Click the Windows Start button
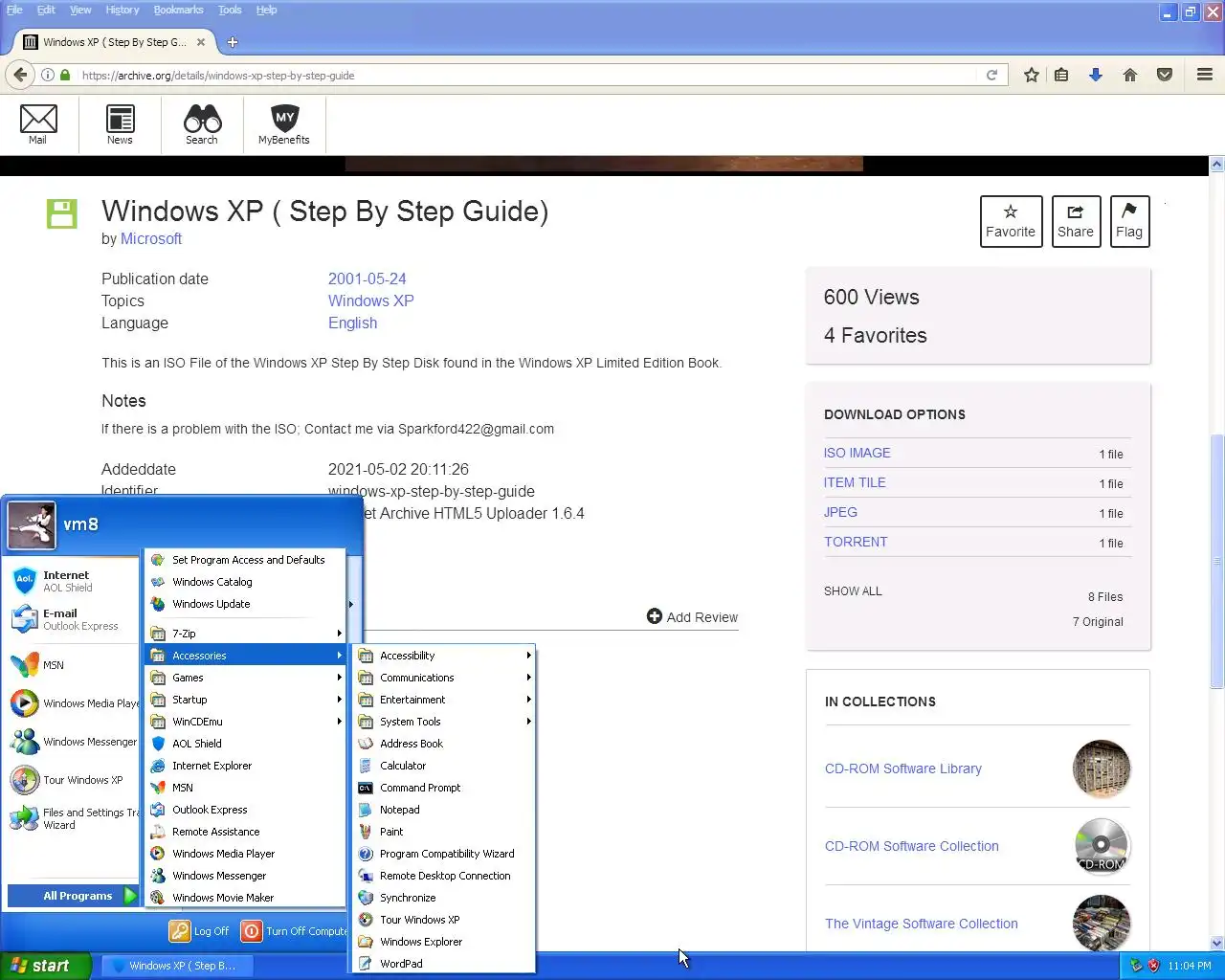1225x980 pixels. point(45,966)
